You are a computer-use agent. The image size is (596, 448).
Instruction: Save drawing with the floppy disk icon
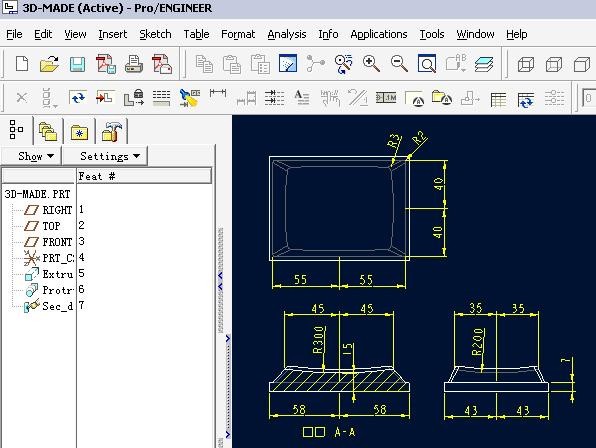pyautogui.click(x=77, y=64)
